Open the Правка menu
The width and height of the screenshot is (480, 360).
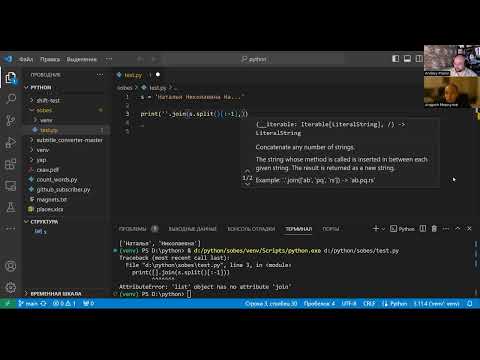coord(50,59)
